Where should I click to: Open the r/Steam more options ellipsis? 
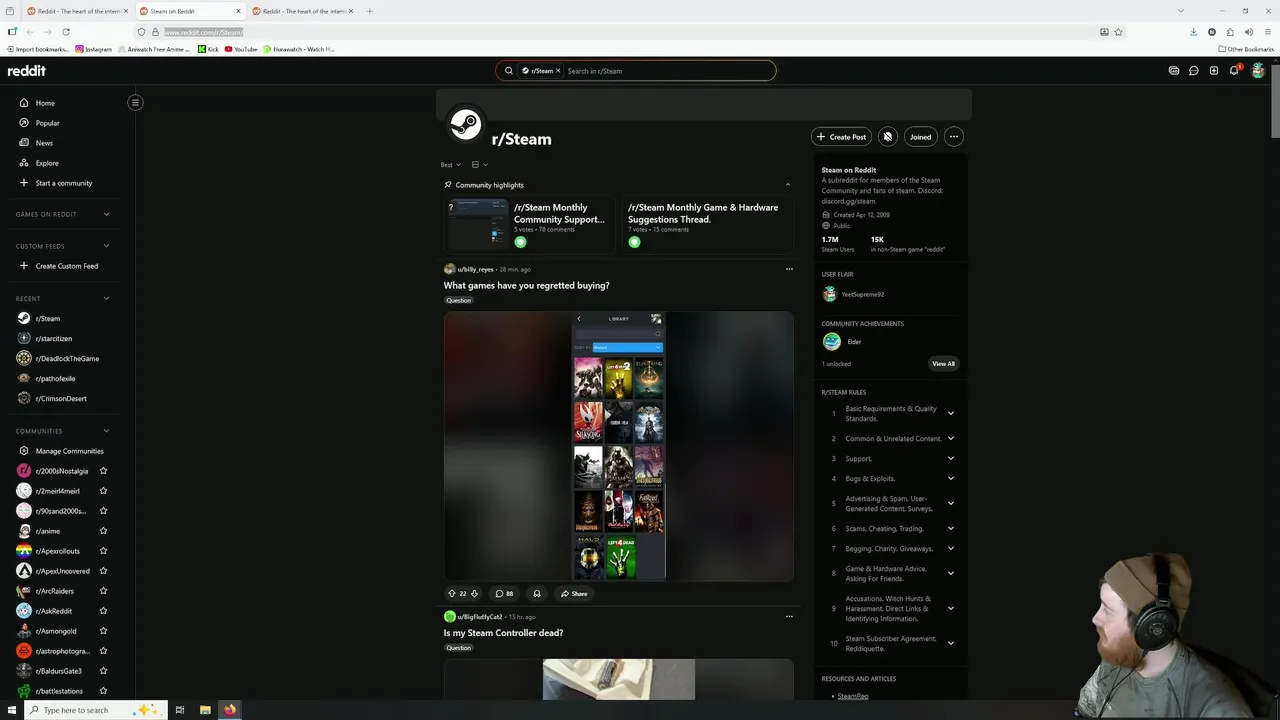point(954,137)
